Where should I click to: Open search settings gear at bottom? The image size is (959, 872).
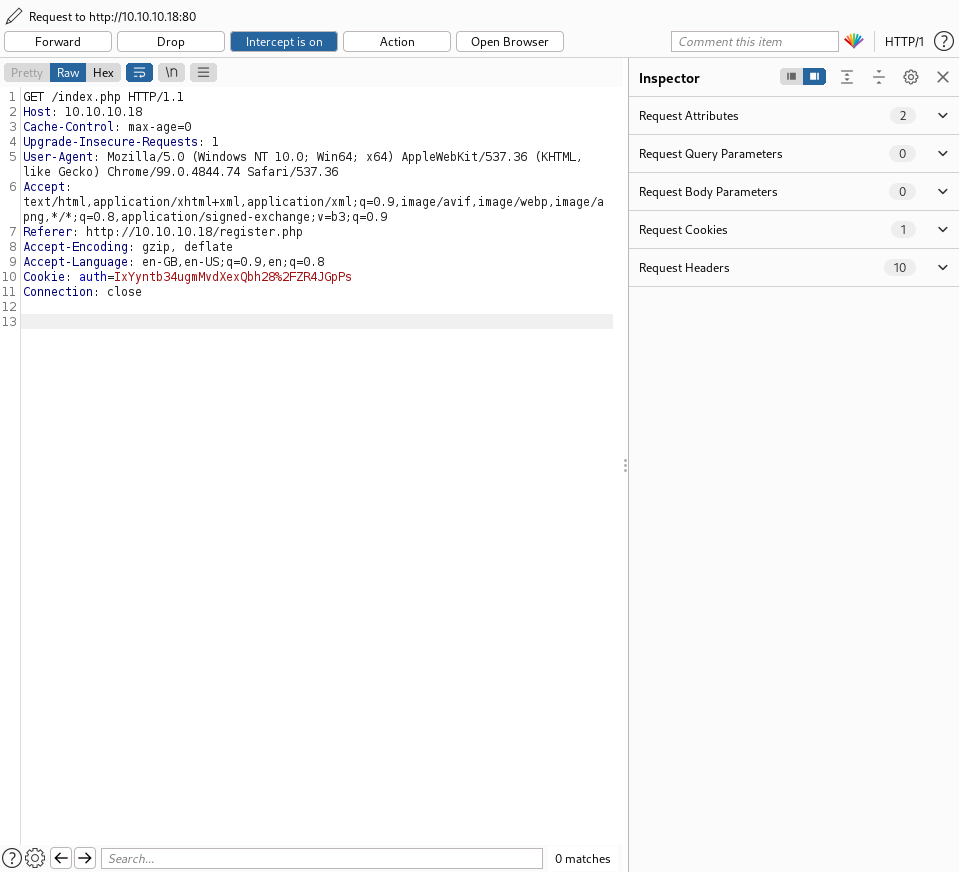pos(35,858)
